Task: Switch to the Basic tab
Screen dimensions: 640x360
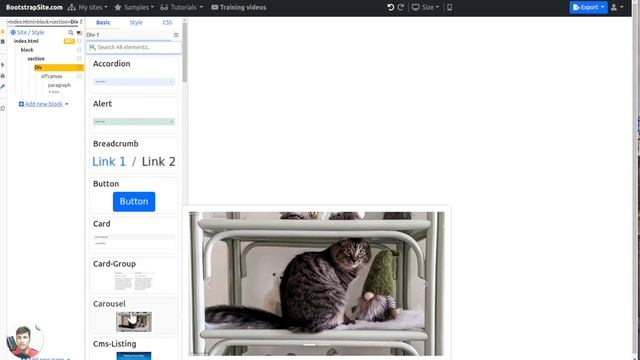Action: (x=103, y=22)
